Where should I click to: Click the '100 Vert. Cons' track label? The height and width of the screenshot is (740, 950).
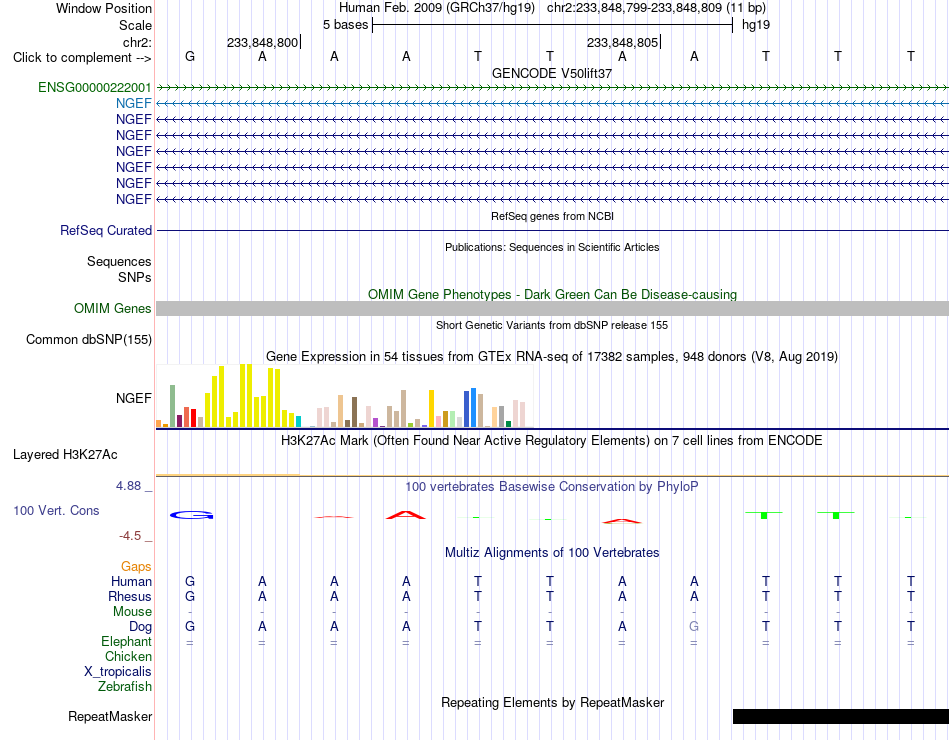[x=56, y=510]
